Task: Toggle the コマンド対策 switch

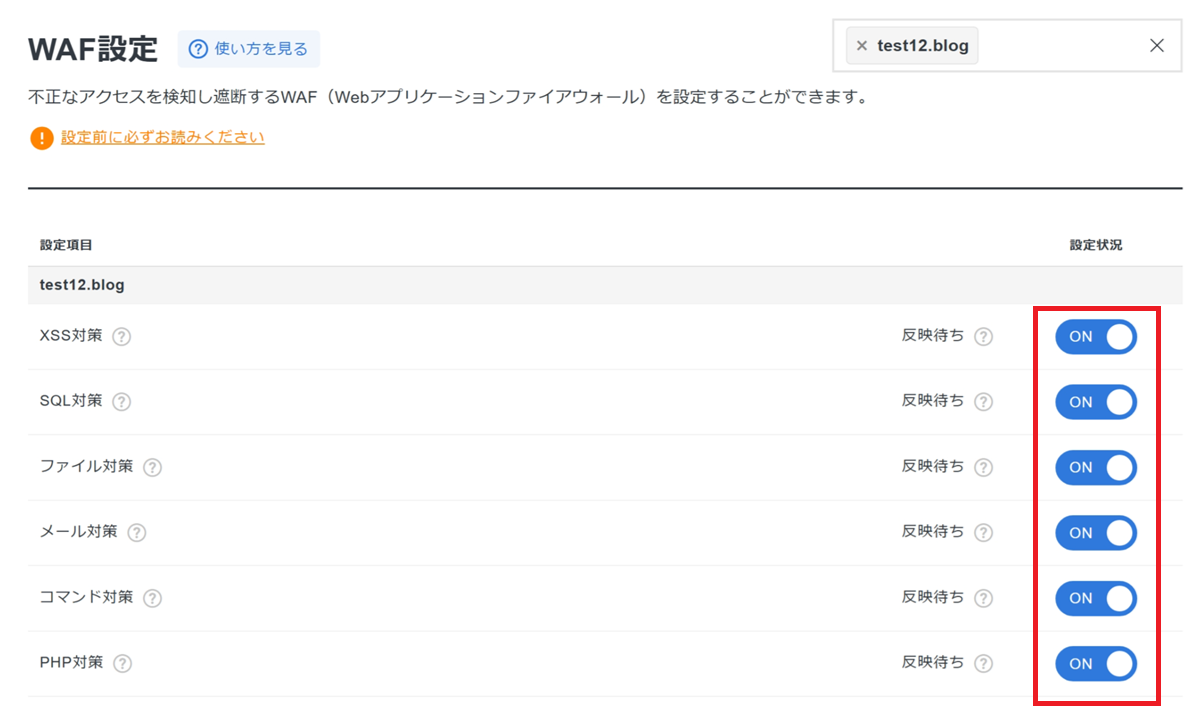Action: click(1095, 598)
